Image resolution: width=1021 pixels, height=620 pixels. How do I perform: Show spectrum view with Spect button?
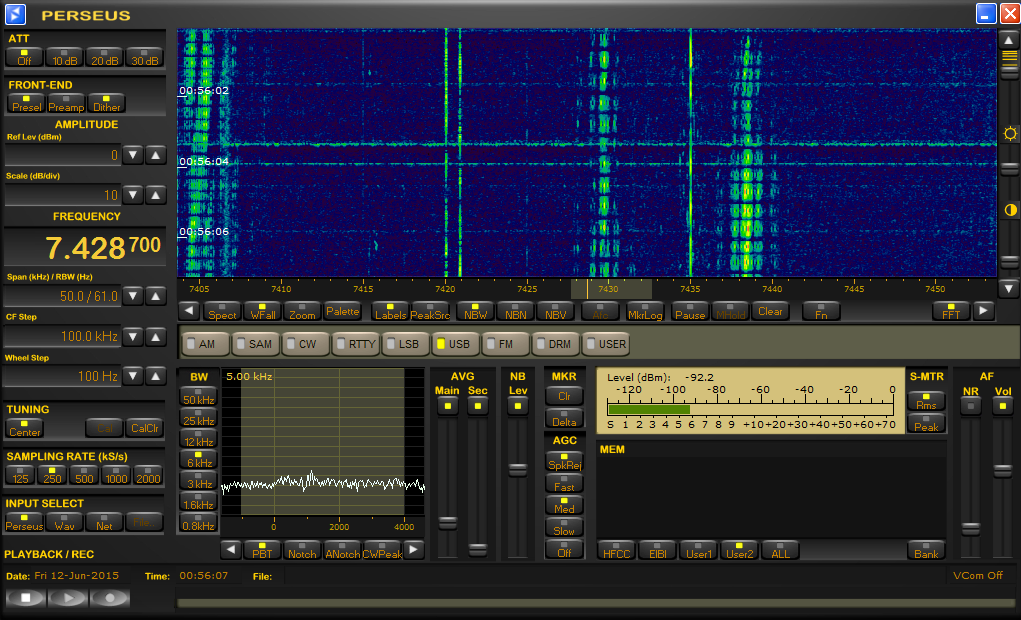pos(222,311)
